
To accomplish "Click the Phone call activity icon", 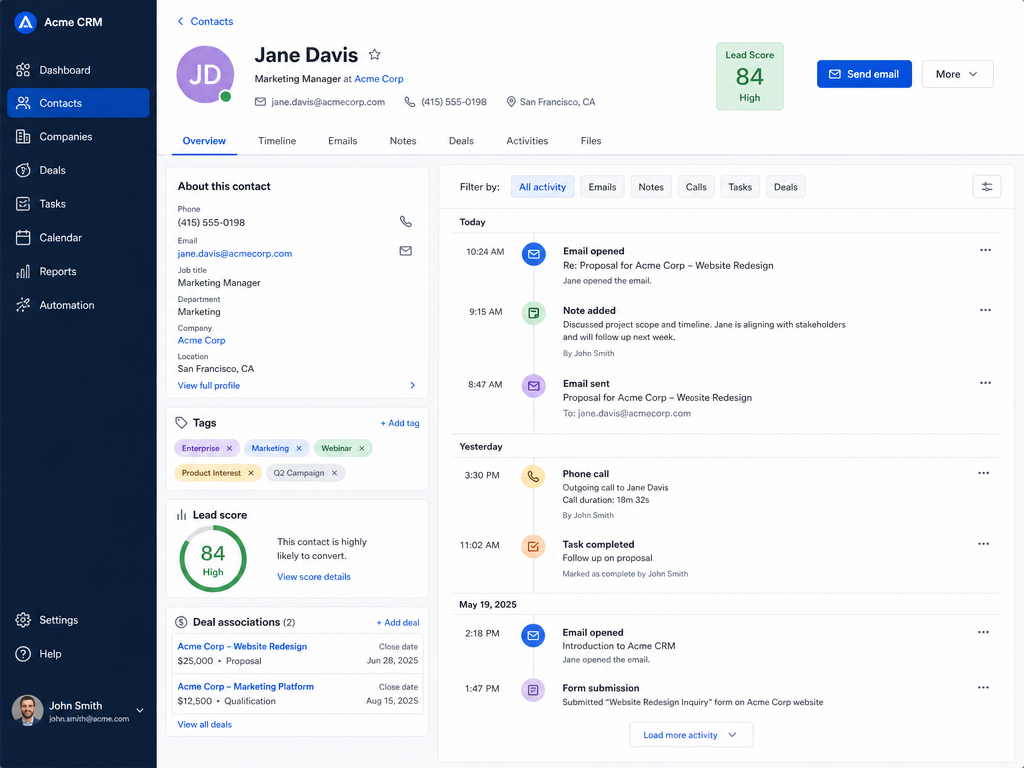I will (x=533, y=476).
